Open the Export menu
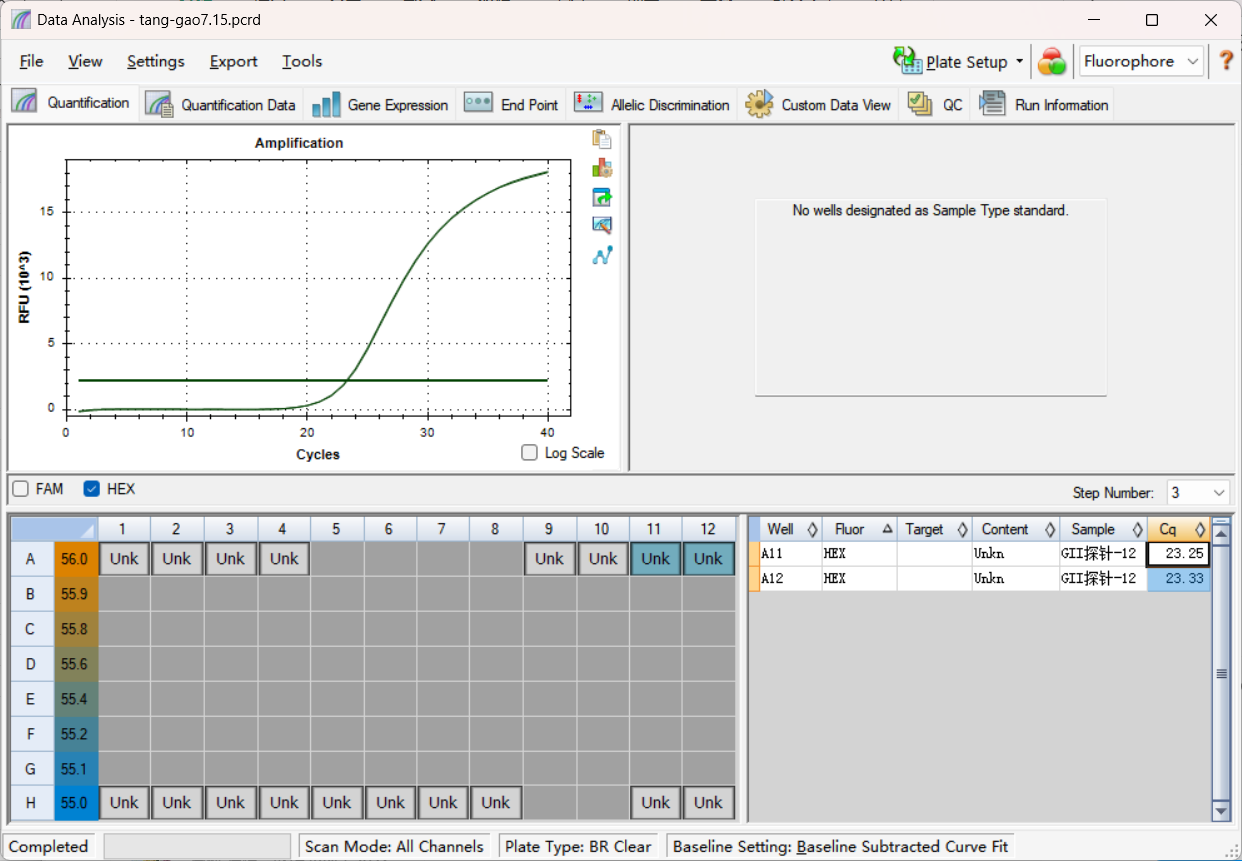1242x861 pixels. point(233,61)
